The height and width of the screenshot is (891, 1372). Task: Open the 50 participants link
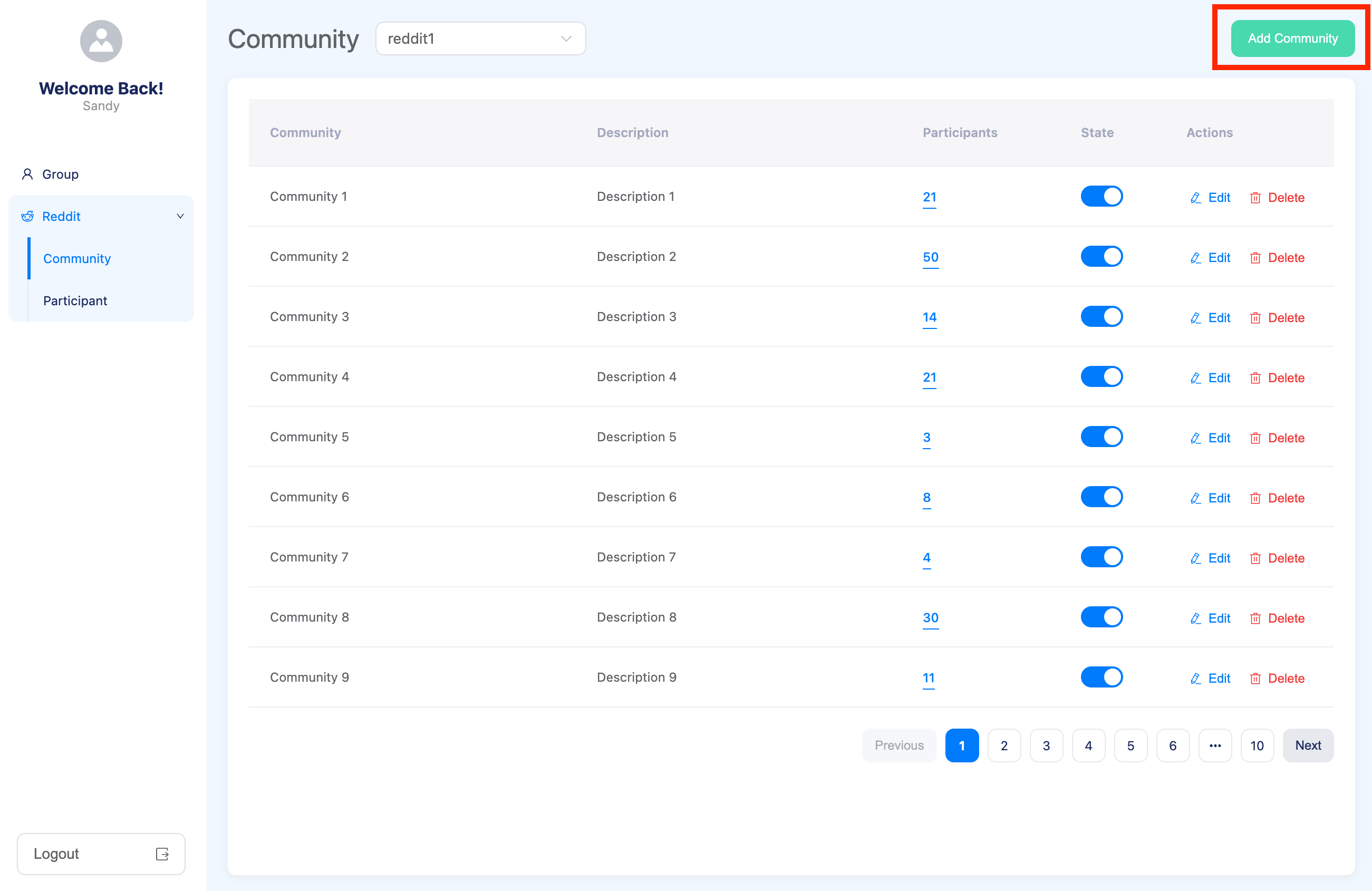tap(931, 257)
